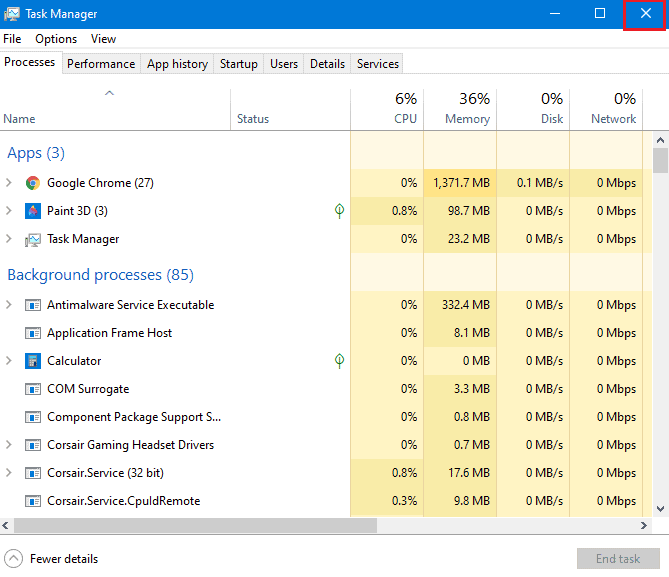Image resolution: width=669 pixels, height=577 pixels.
Task: Sort by the Network column header
Action: [x=606, y=109]
